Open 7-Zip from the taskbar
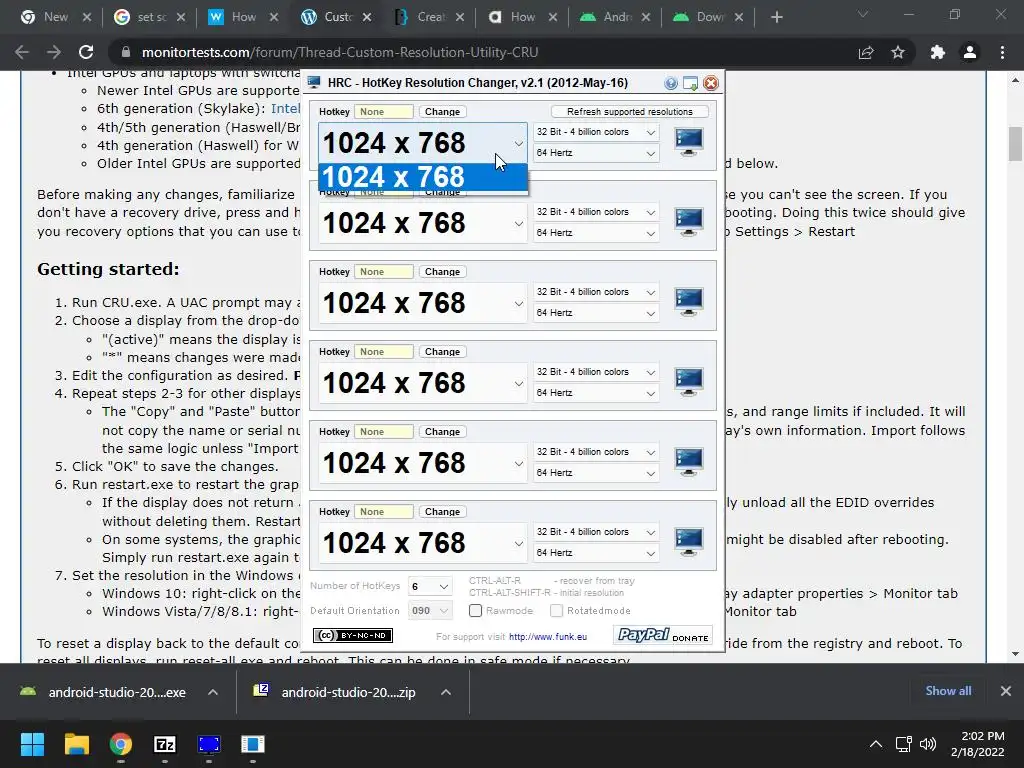 [165, 744]
